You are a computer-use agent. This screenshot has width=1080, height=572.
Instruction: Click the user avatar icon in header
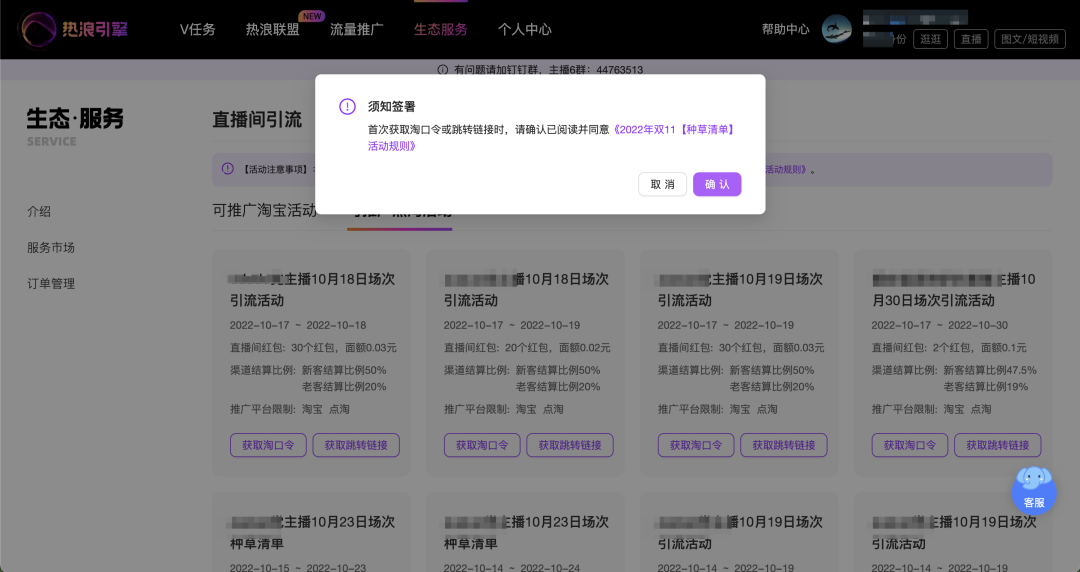click(837, 30)
